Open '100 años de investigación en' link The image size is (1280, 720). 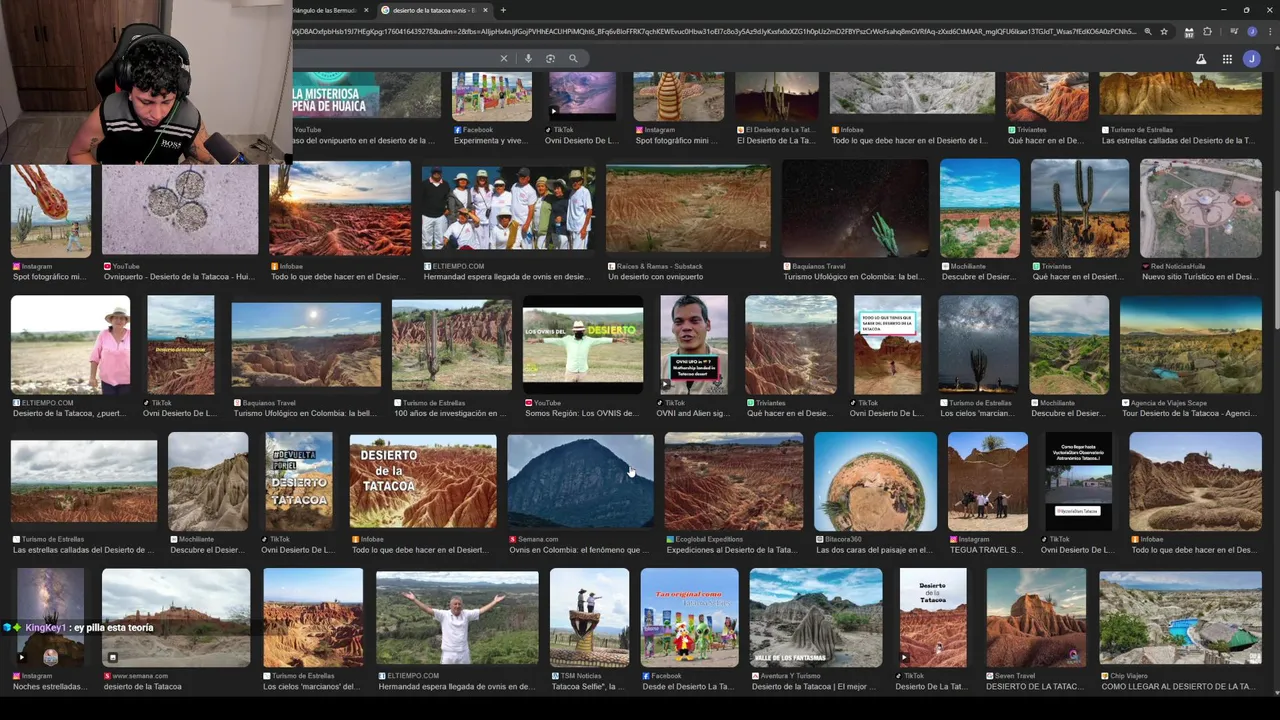pos(450,413)
